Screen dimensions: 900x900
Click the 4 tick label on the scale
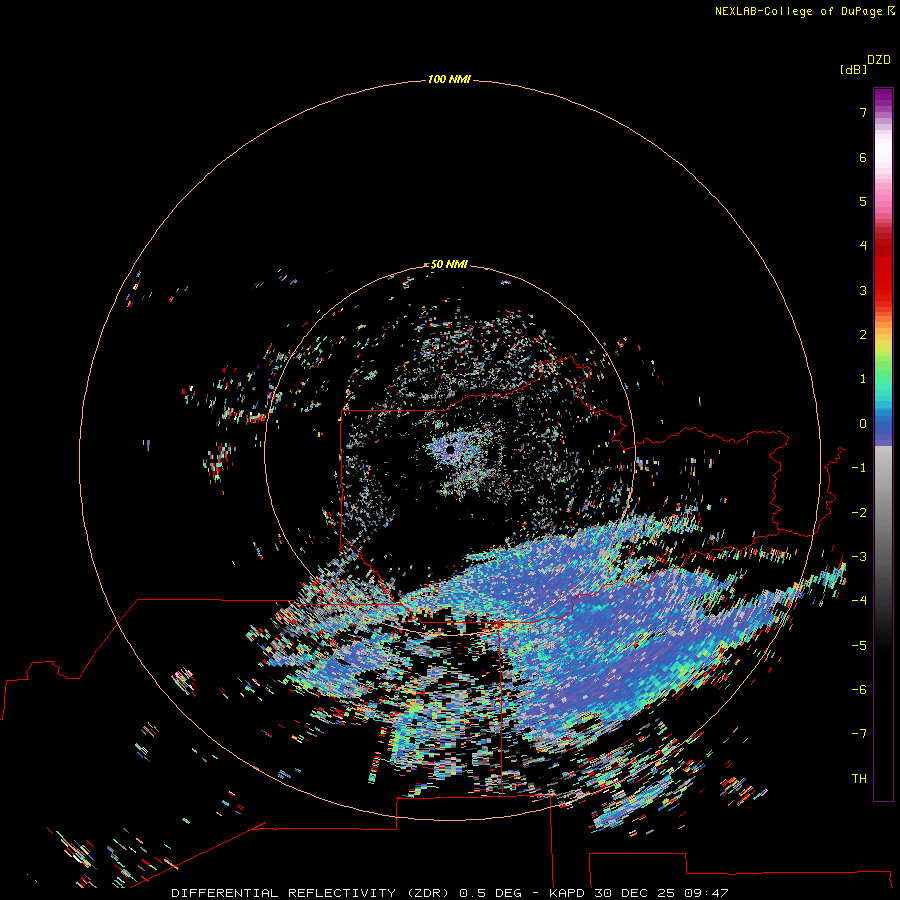coord(863,245)
